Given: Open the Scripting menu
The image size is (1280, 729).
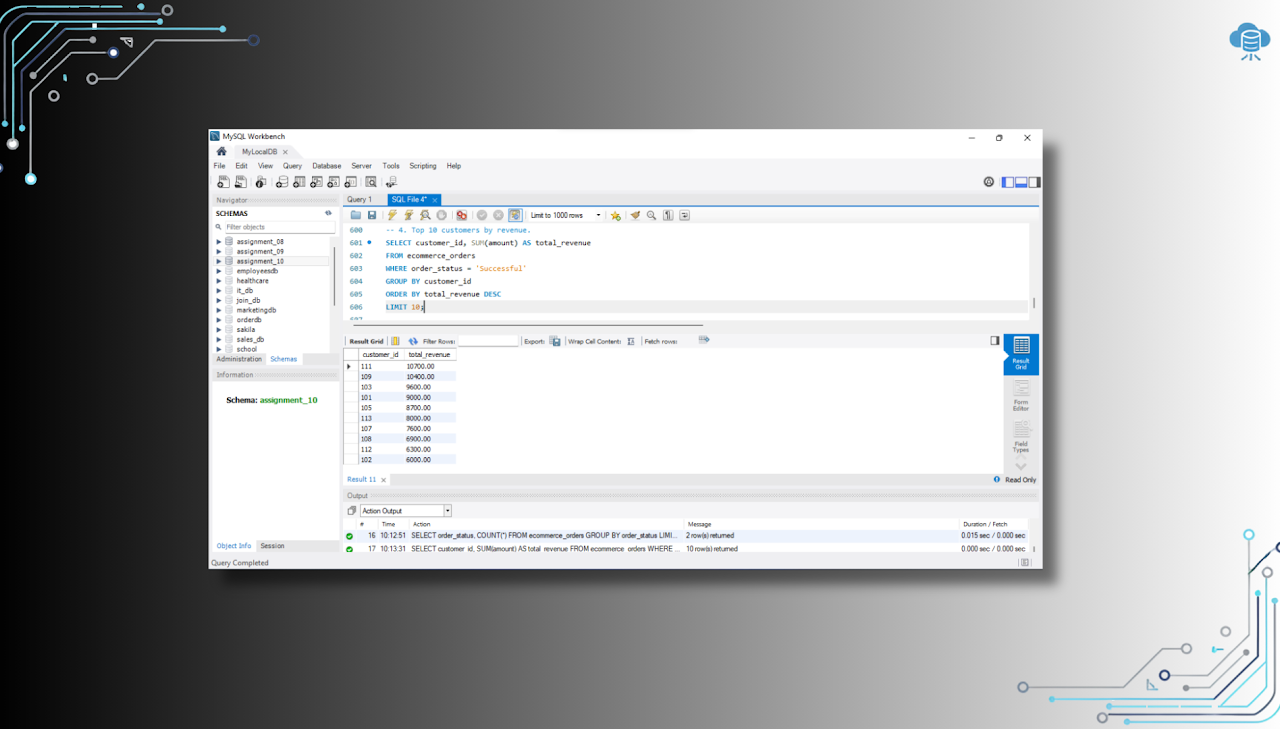Looking at the screenshot, I should point(423,166).
